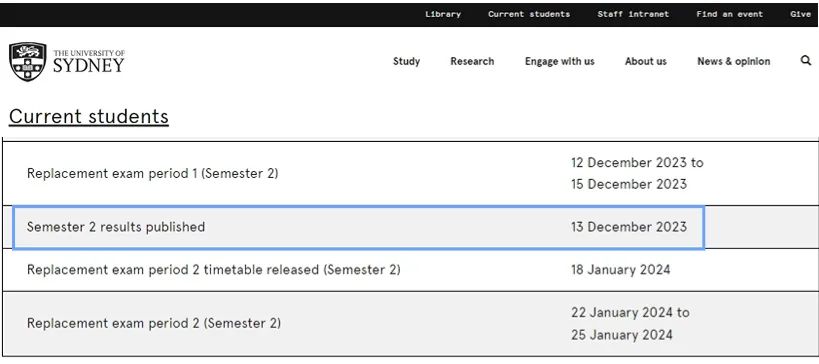Open the Research menu
This screenshot has width=819, height=364.
click(x=472, y=61)
